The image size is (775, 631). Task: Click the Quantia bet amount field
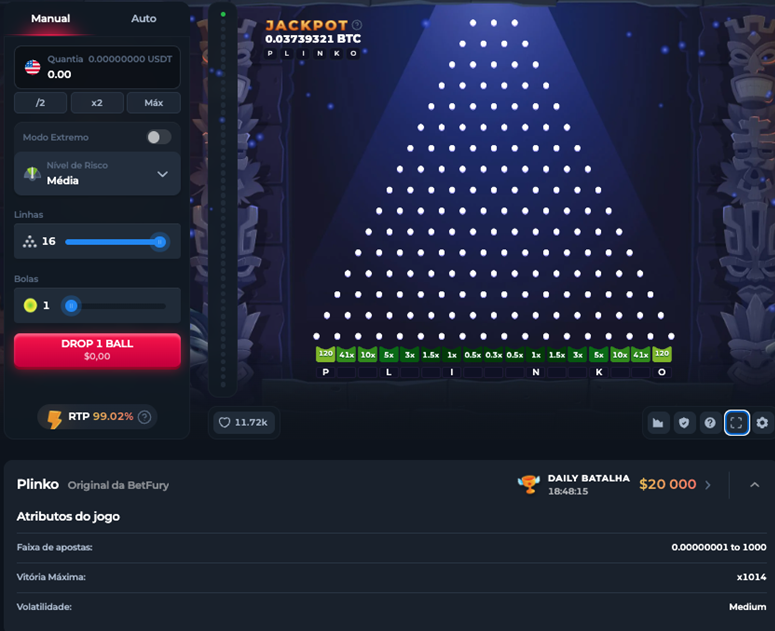tap(97, 67)
